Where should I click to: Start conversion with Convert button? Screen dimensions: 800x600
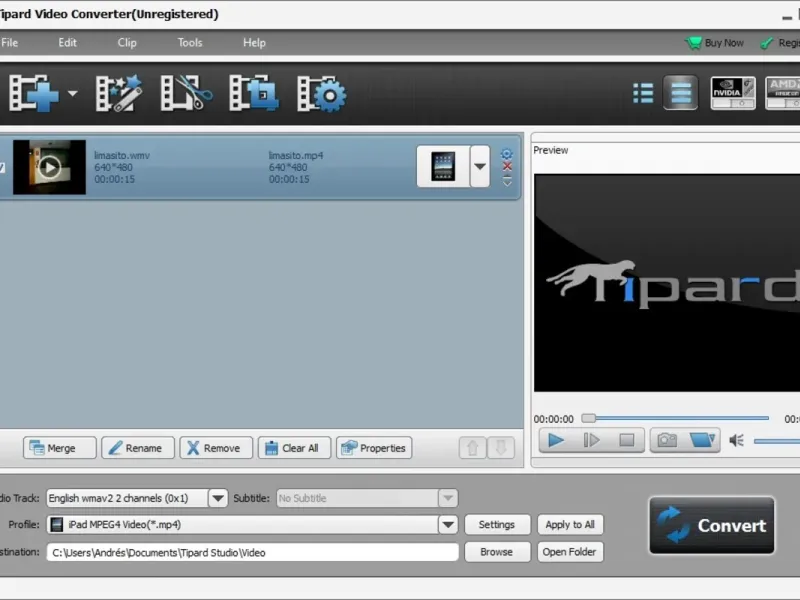click(x=712, y=525)
